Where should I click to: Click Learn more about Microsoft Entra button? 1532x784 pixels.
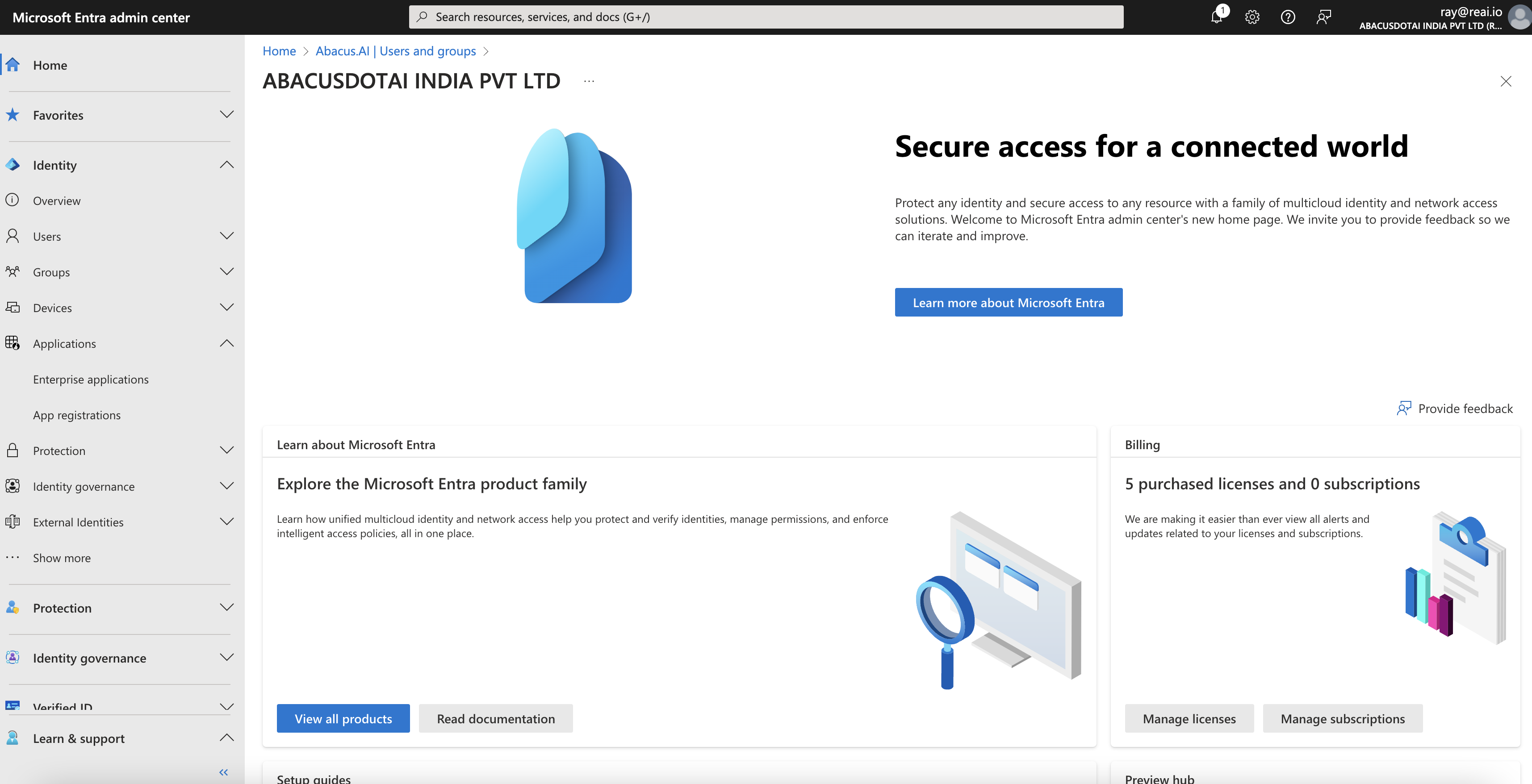(1008, 303)
